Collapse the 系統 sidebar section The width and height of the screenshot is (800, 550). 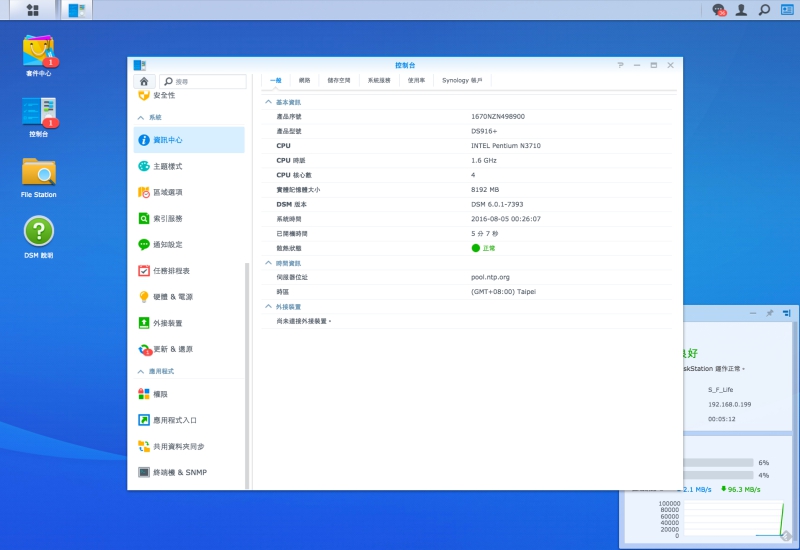(x=141, y=117)
